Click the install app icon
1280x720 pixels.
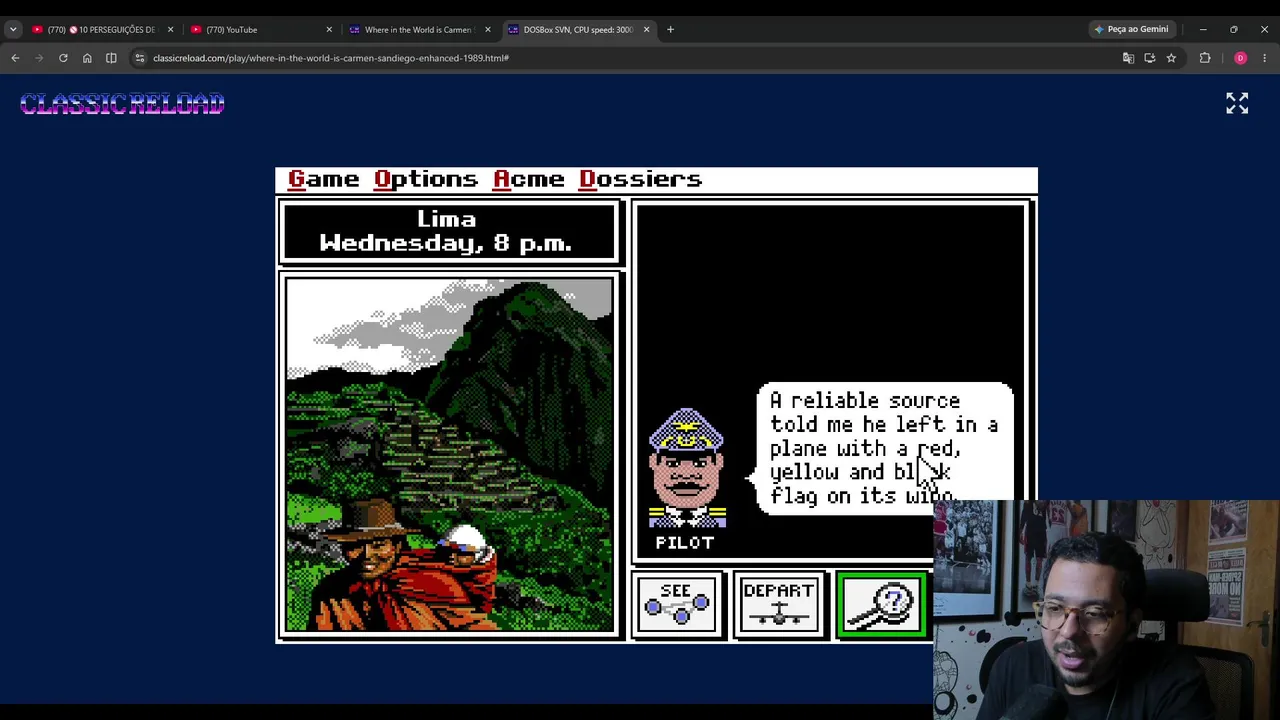tap(1149, 58)
